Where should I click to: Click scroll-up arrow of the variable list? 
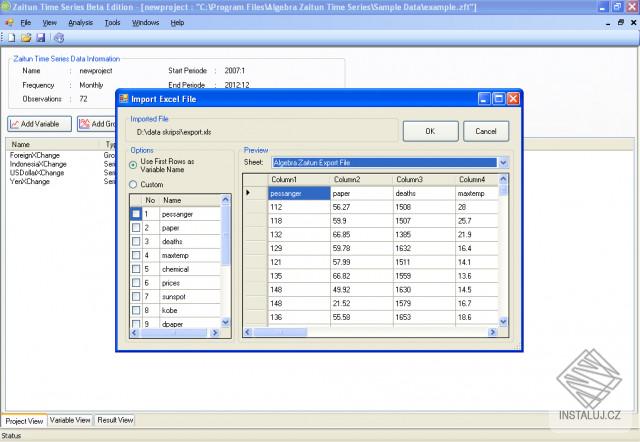226,200
